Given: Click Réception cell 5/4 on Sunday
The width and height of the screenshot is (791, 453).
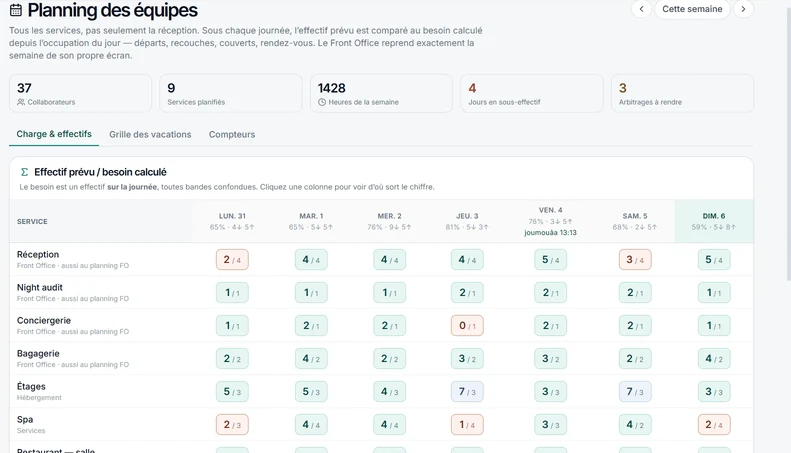Looking at the screenshot, I should [714, 260].
